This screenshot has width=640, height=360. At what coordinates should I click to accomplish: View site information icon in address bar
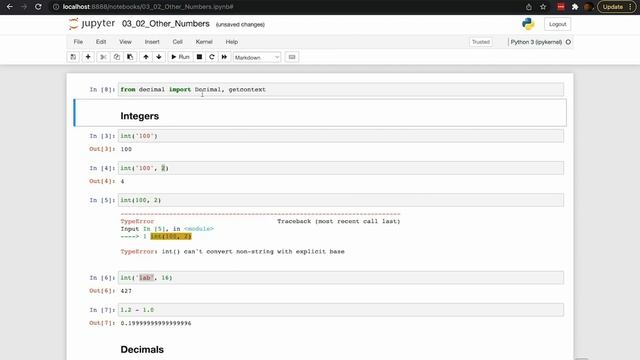pos(56,7)
